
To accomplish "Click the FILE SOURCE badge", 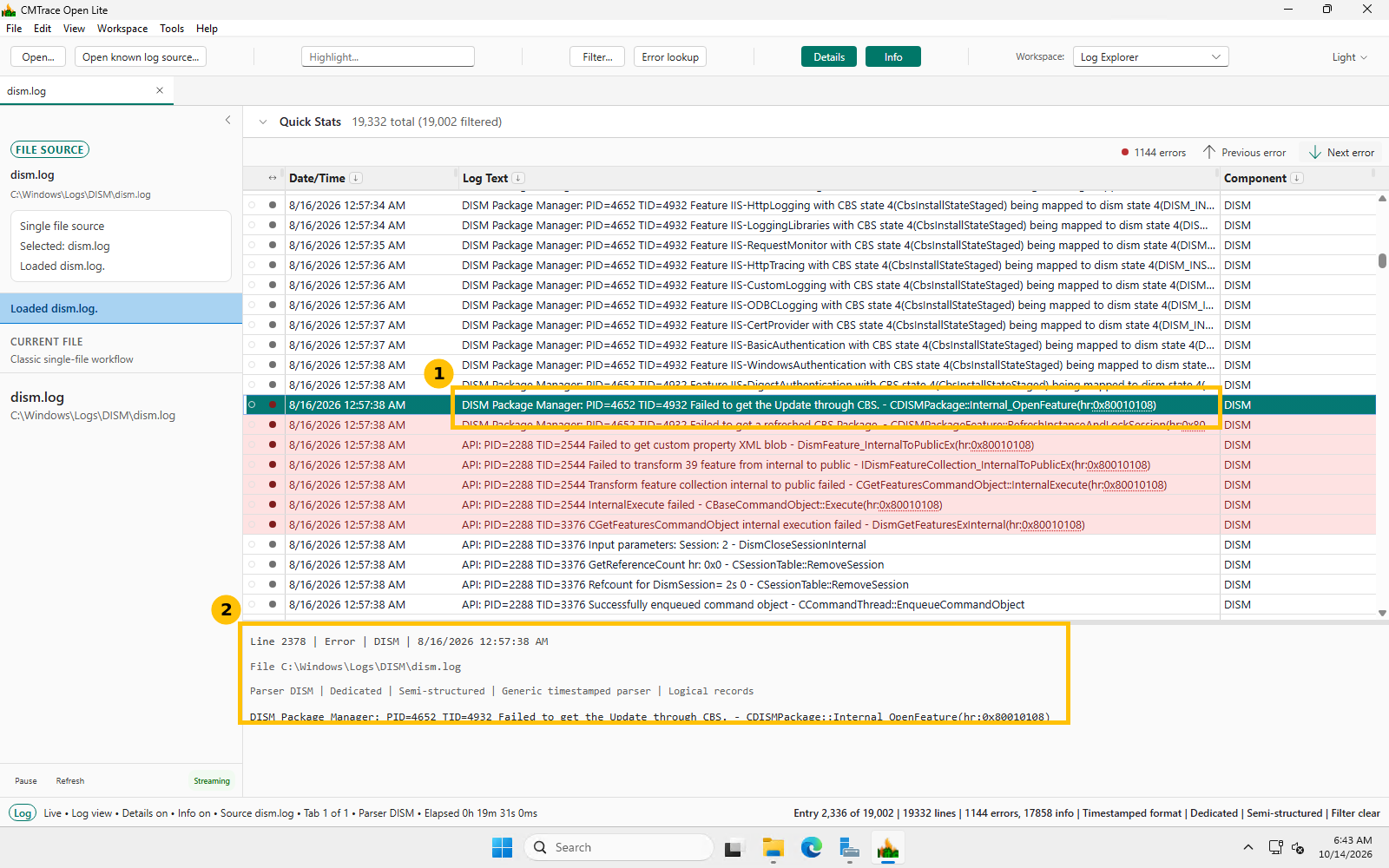I will 50,149.
